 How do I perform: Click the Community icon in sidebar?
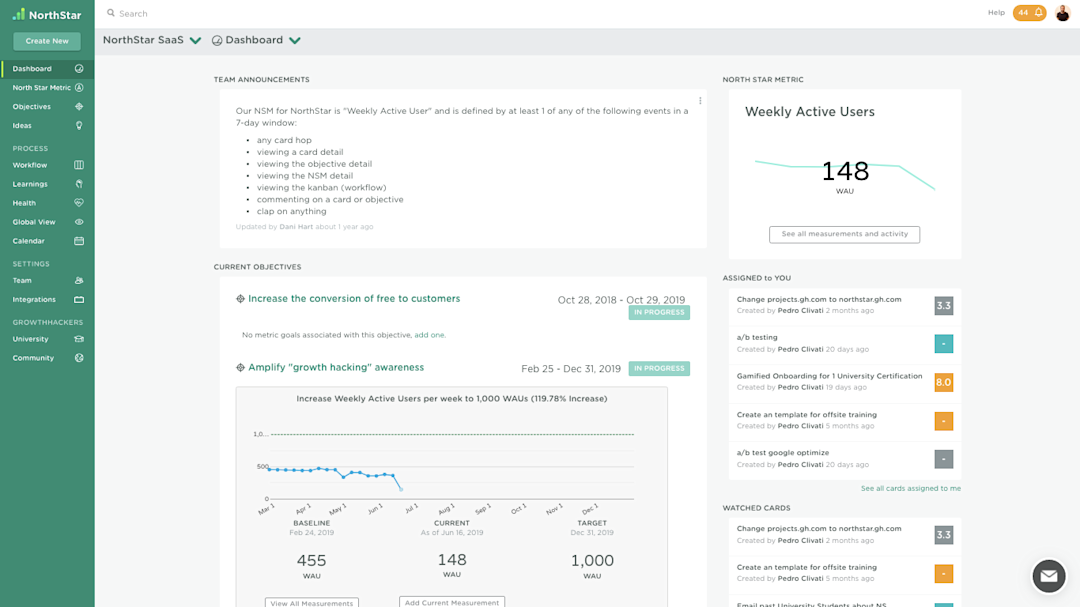[79, 358]
